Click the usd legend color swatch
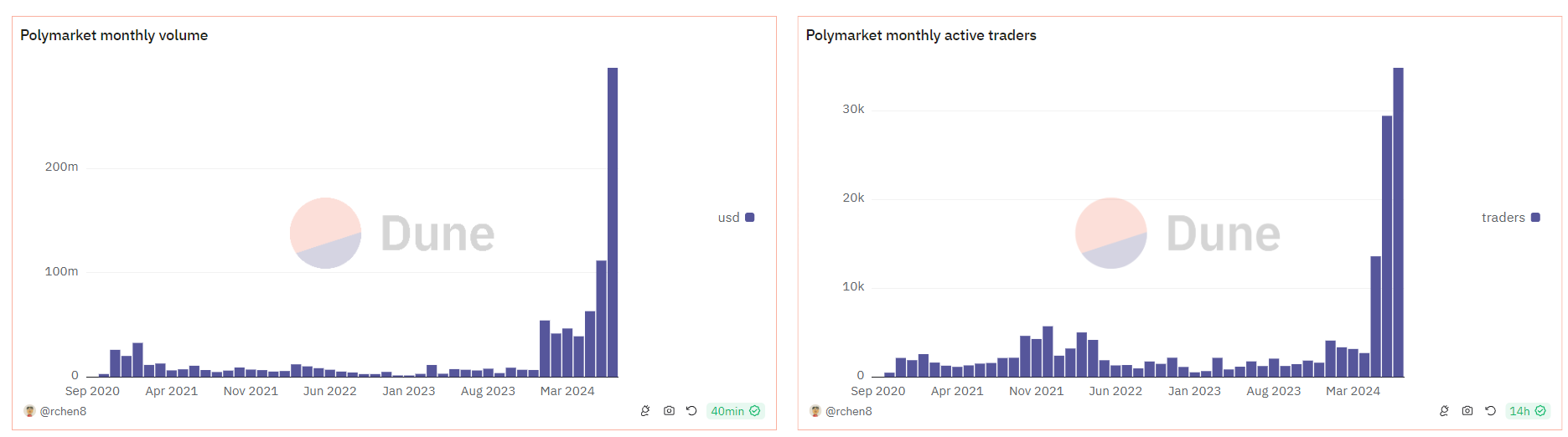This screenshot has width=1568, height=437. point(750,218)
